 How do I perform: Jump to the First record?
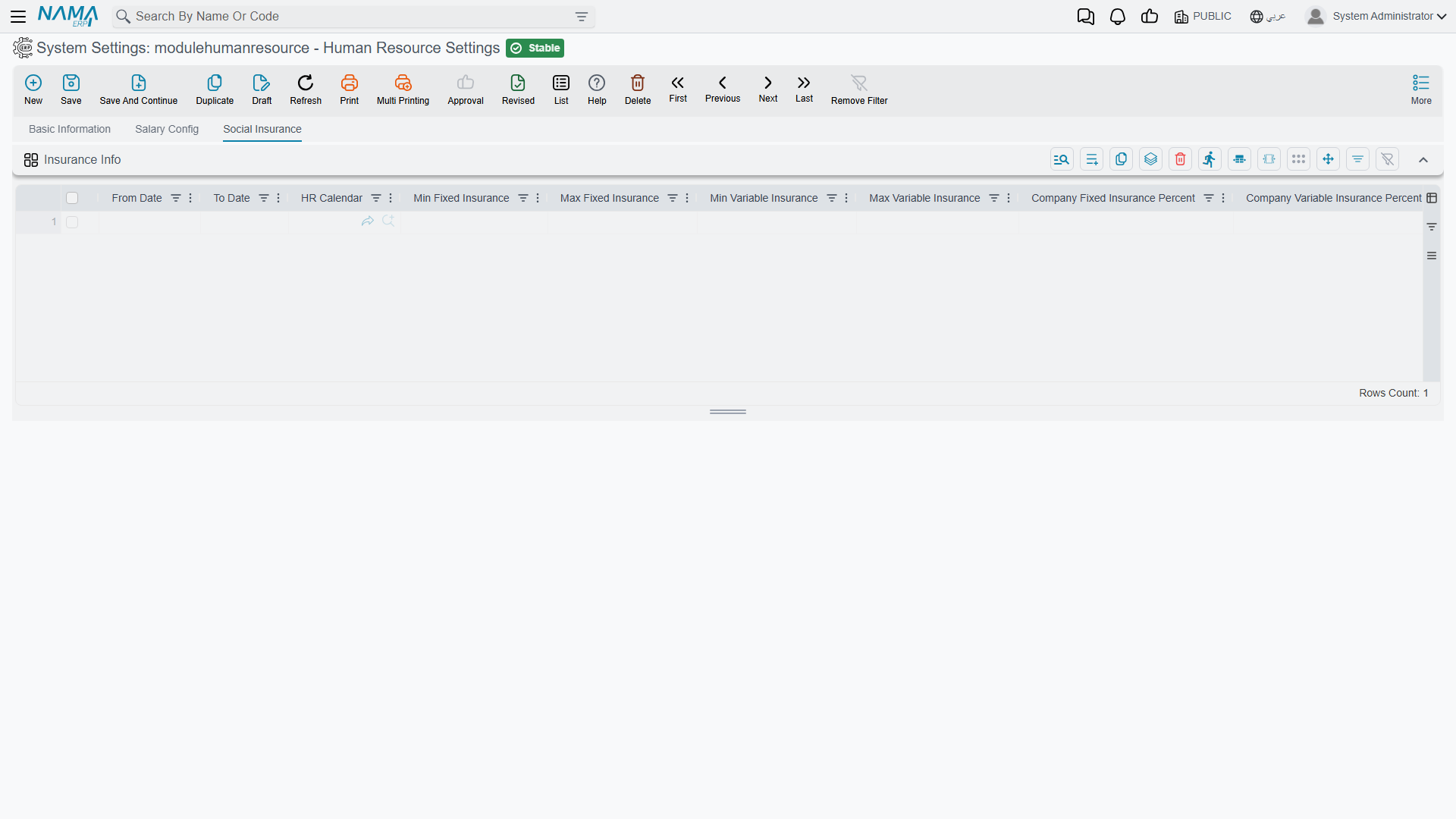(x=678, y=88)
